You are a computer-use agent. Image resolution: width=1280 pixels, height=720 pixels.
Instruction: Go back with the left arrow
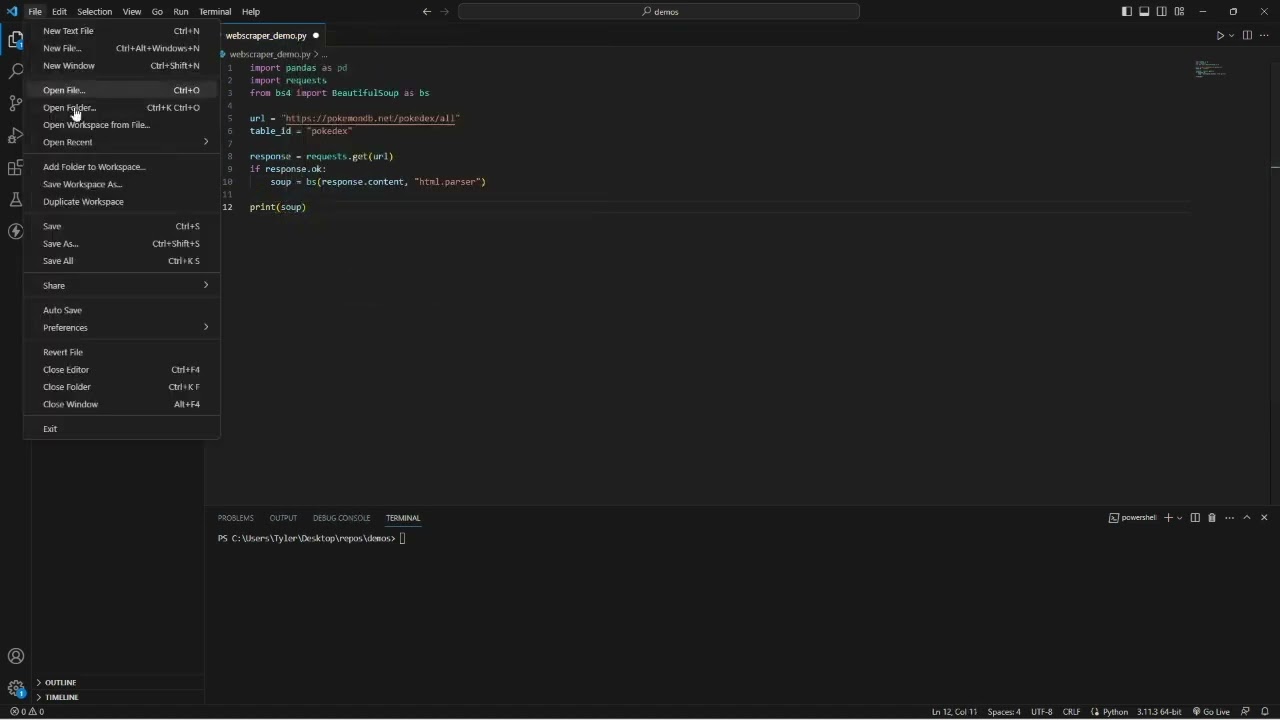click(x=427, y=12)
